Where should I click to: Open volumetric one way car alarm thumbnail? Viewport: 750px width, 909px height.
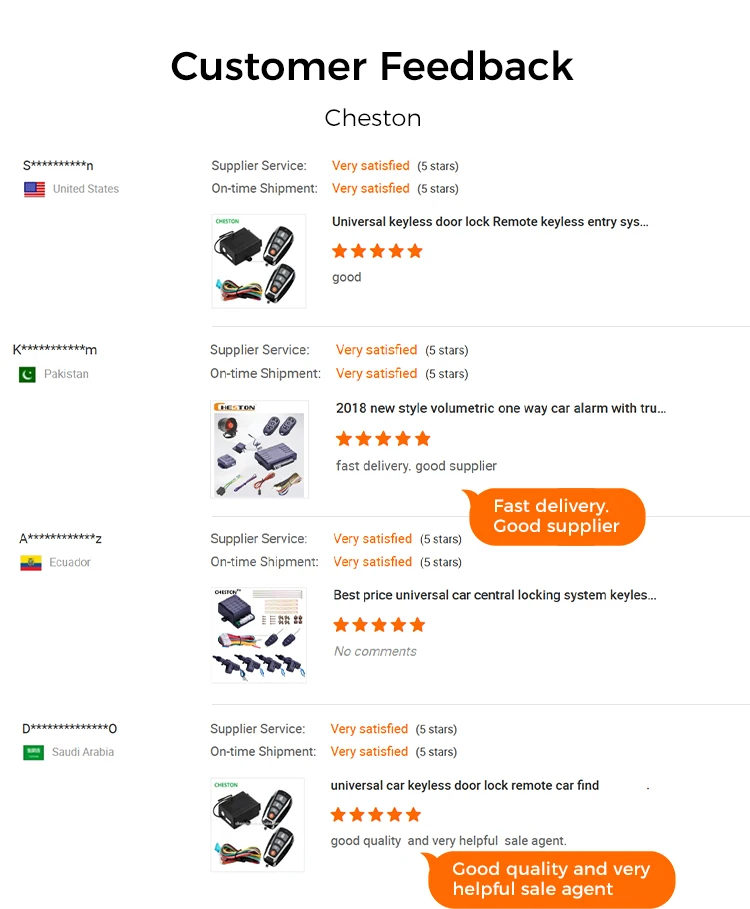point(259,449)
